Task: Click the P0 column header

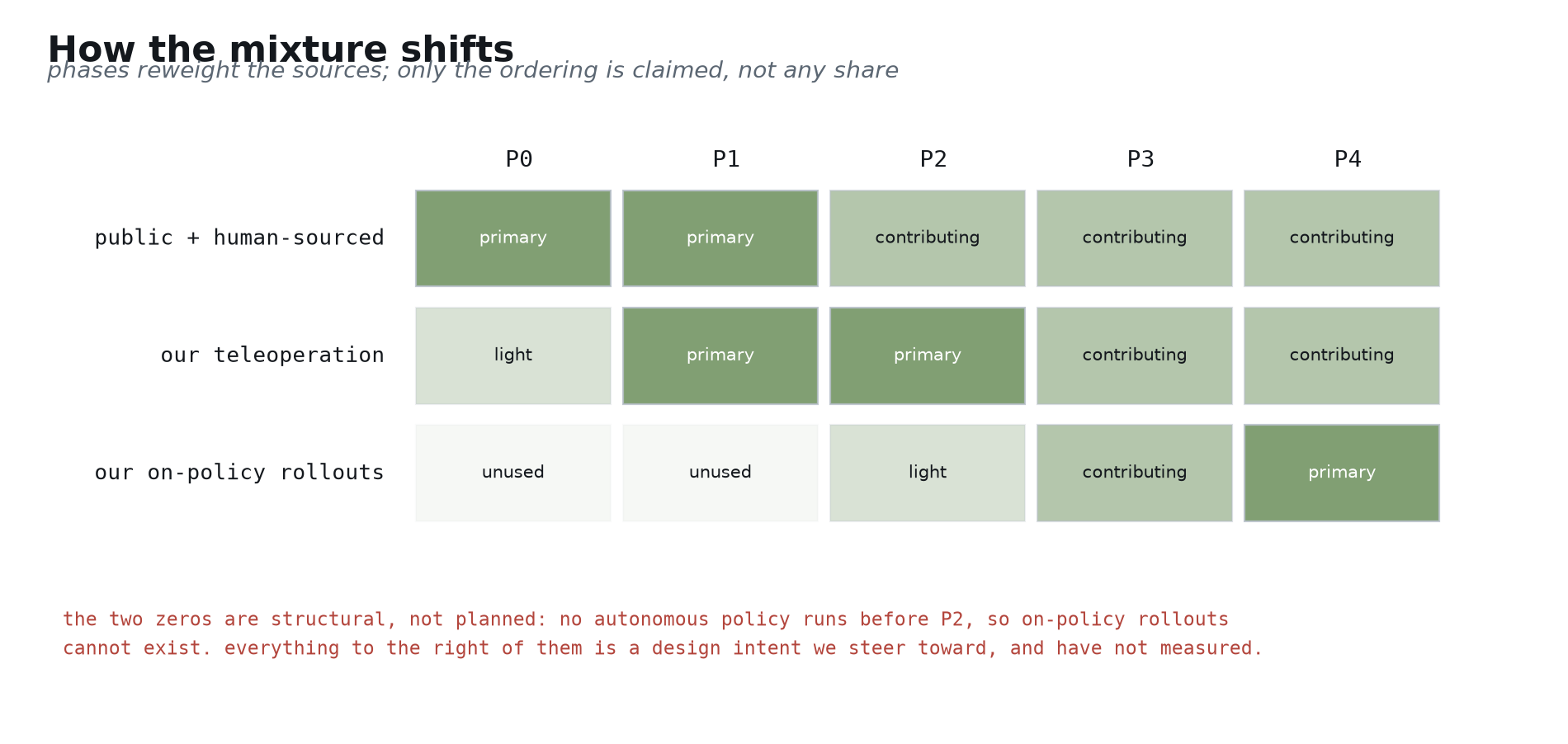Action: [x=519, y=159]
